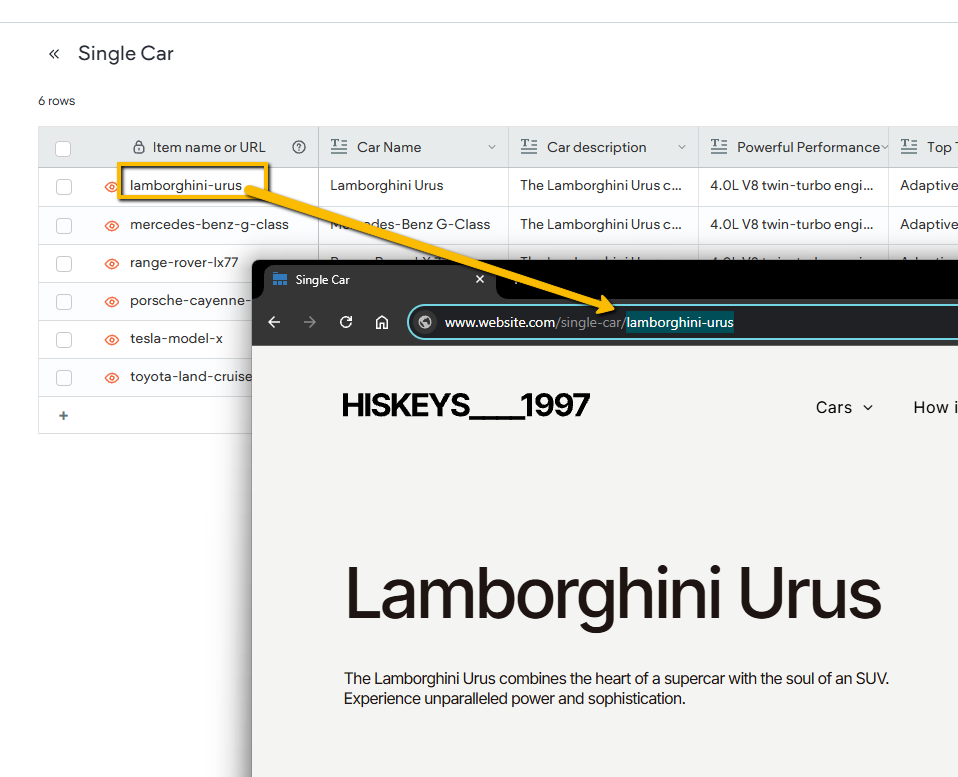Screen dimensions: 958x777
Task: Open help icon beside Item name or URL
Action: pyautogui.click(x=299, y=147)
